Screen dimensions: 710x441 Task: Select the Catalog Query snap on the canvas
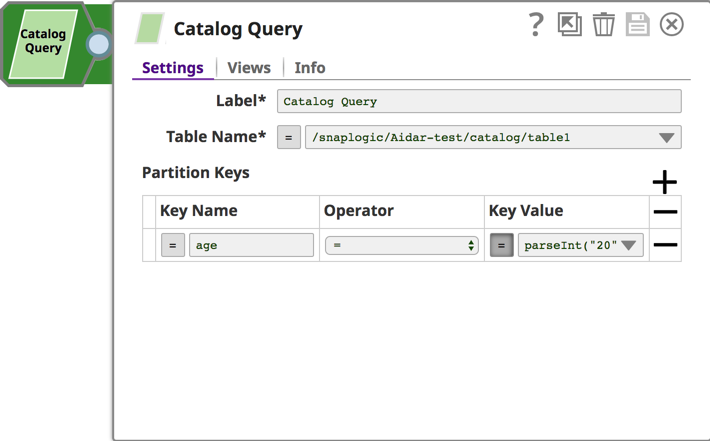pos(43,42)
